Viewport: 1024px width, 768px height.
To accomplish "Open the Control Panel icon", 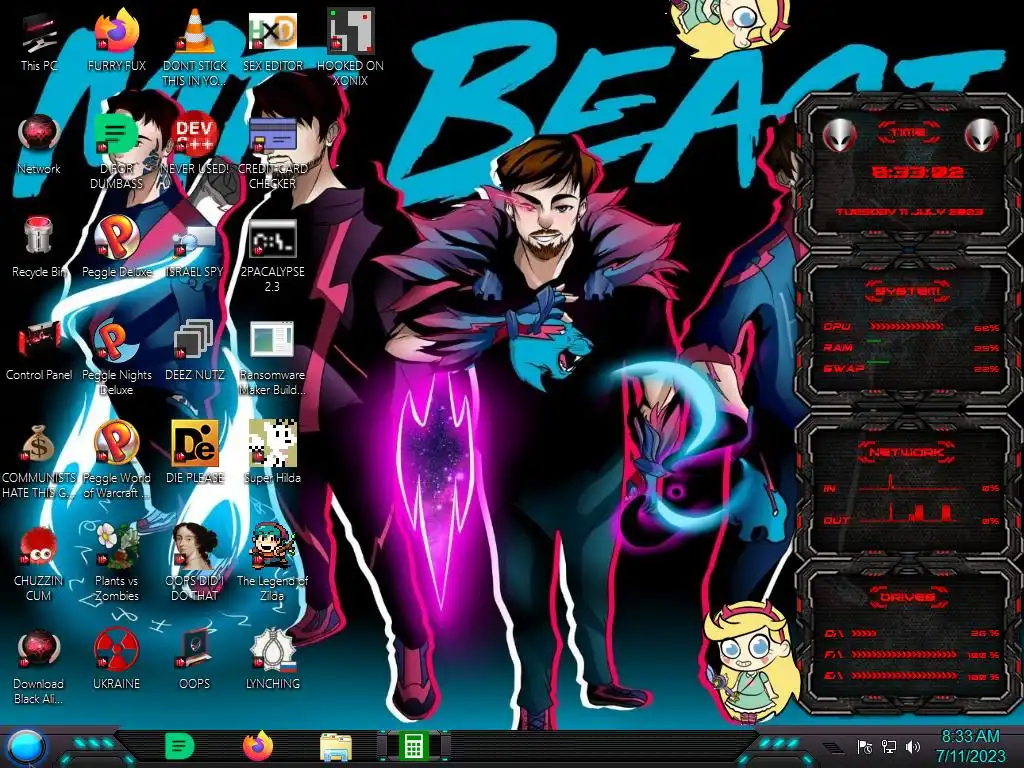I will pyautogui.click(x=39, y=351).
